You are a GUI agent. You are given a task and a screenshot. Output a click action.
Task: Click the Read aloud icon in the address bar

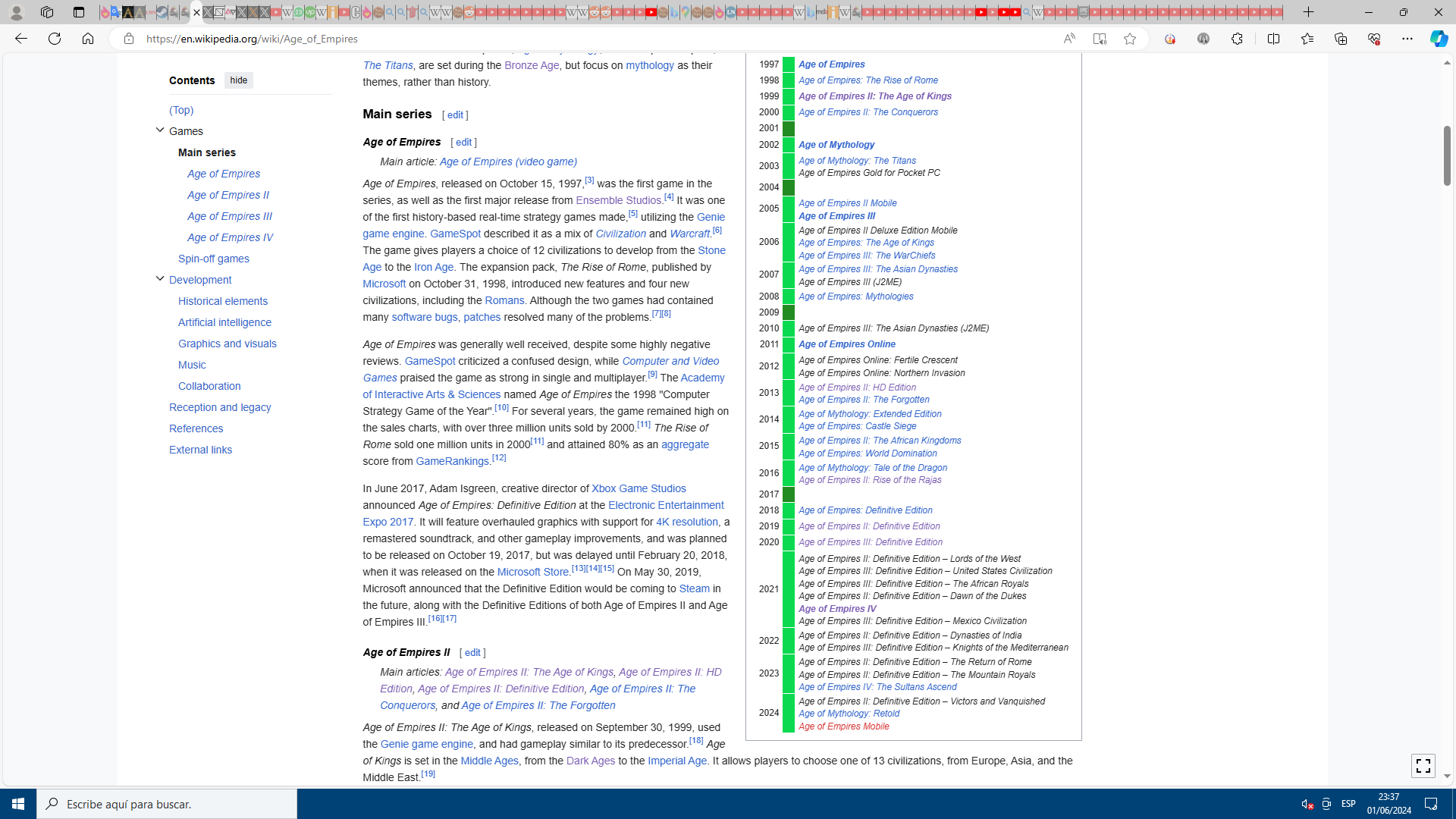[x=1069, y=39]
